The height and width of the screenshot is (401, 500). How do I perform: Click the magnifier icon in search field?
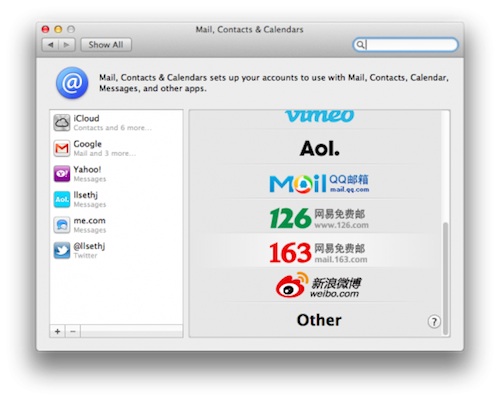point(360,45)
